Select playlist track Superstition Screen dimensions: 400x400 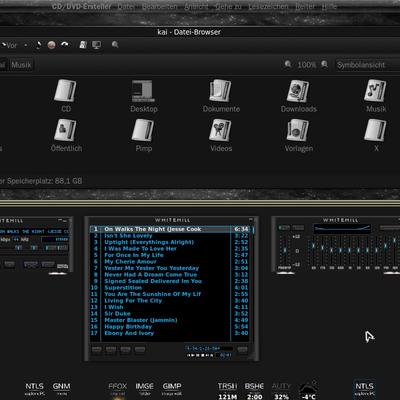coord(169,288)
